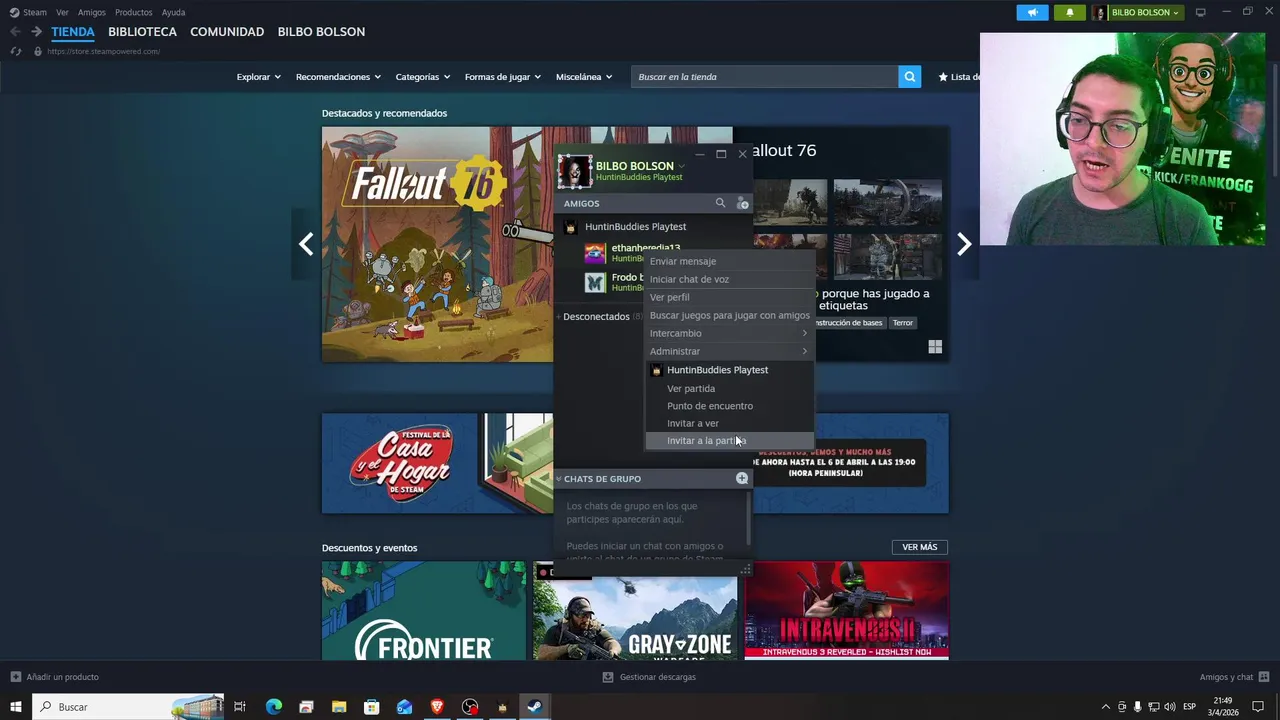
Task: Open Task View on the taskbar
Action: pyautogui.click(x=240, y=707)
